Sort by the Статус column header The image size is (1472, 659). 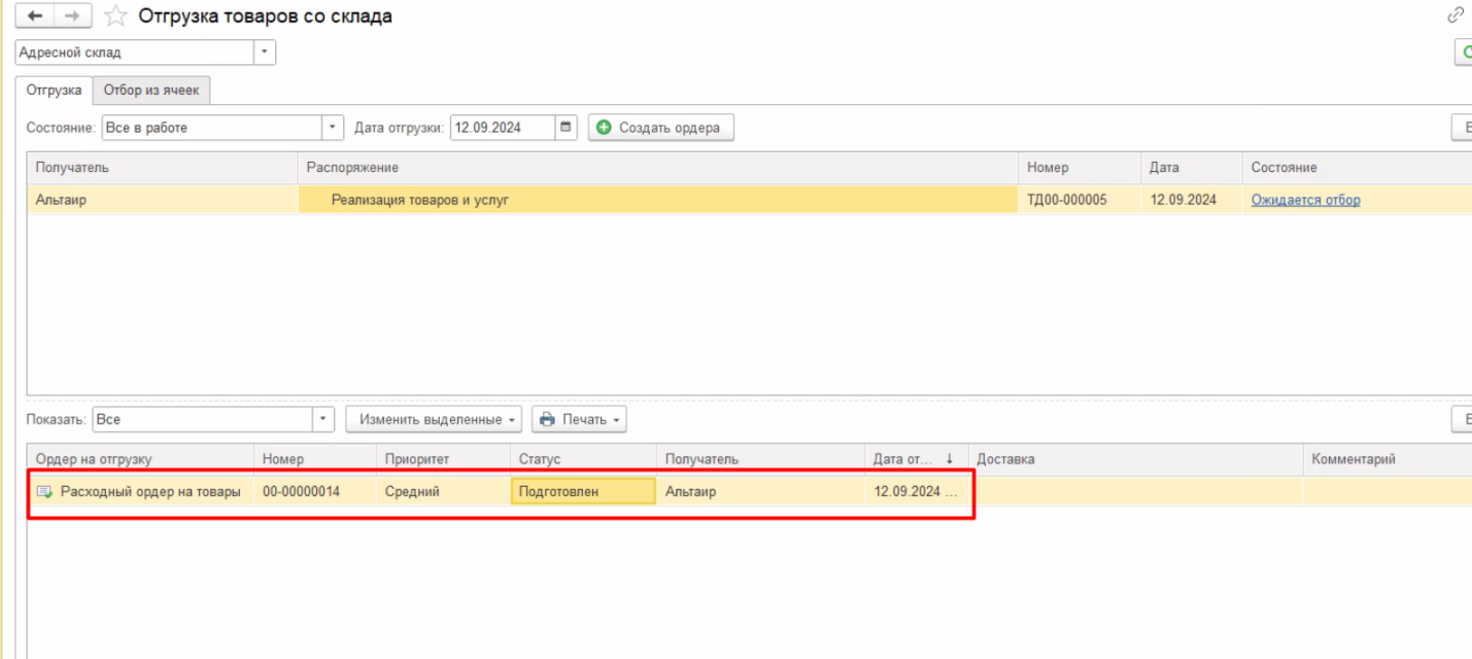point(583,459)
